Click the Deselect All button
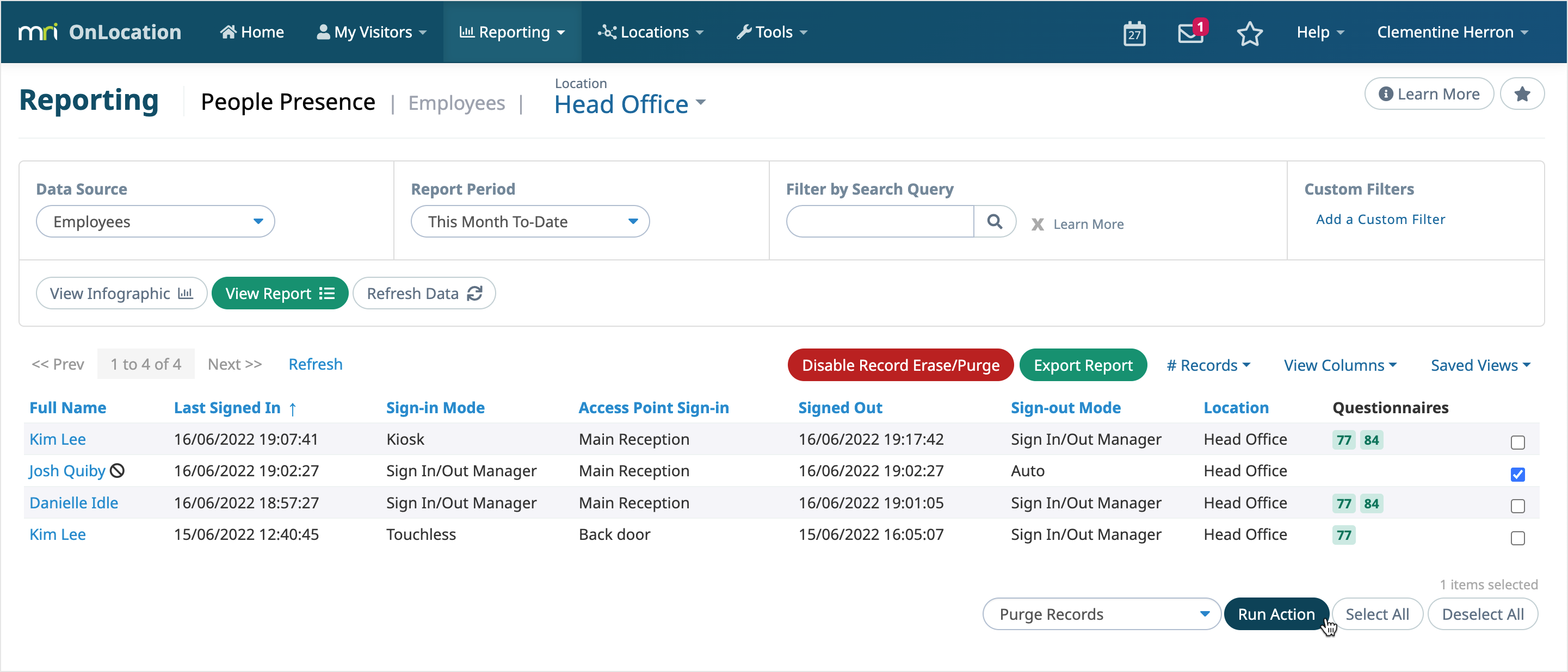This screenshot has width=1568, height=672. (1482, 614)
